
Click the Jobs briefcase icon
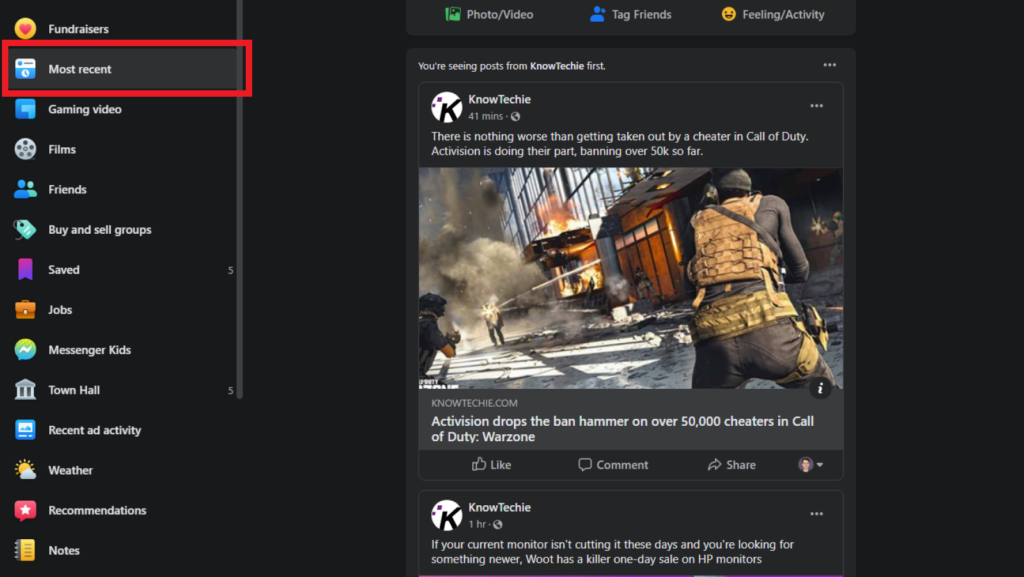tap(26, 310)
